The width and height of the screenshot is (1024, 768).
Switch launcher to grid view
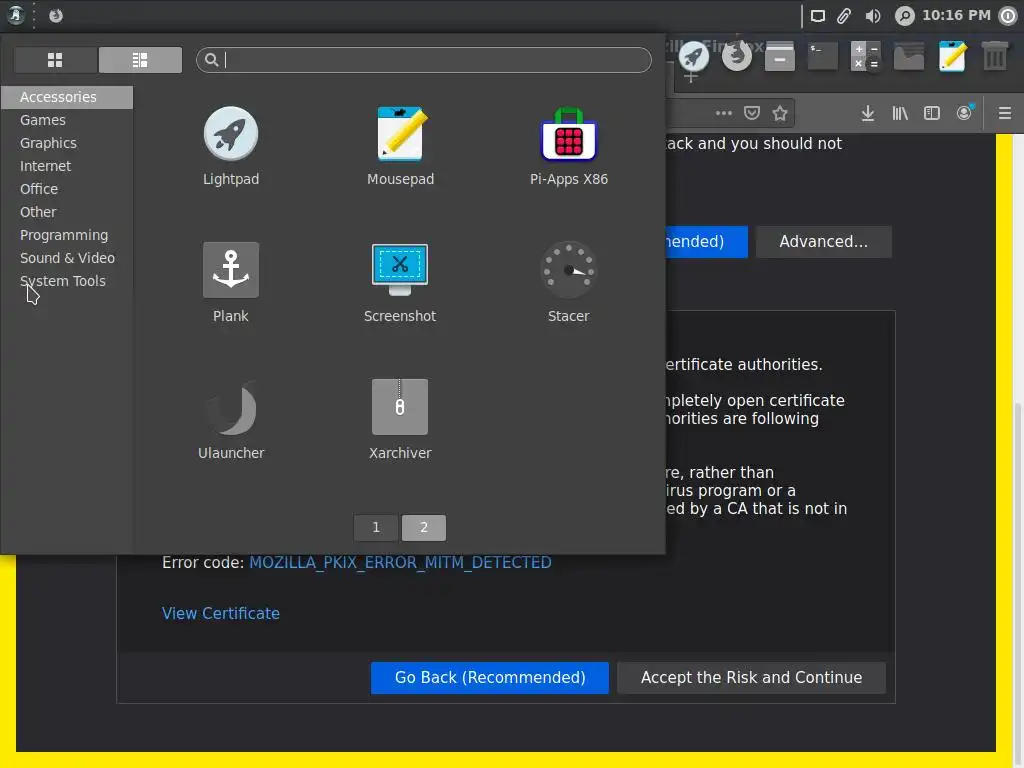(x=56, y=60)
